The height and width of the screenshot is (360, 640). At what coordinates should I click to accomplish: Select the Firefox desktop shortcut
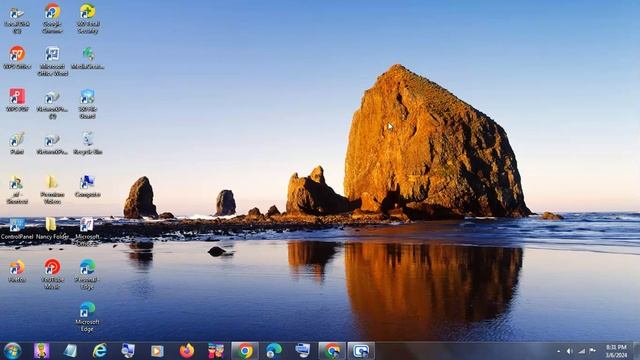click(x=17, y=271)
